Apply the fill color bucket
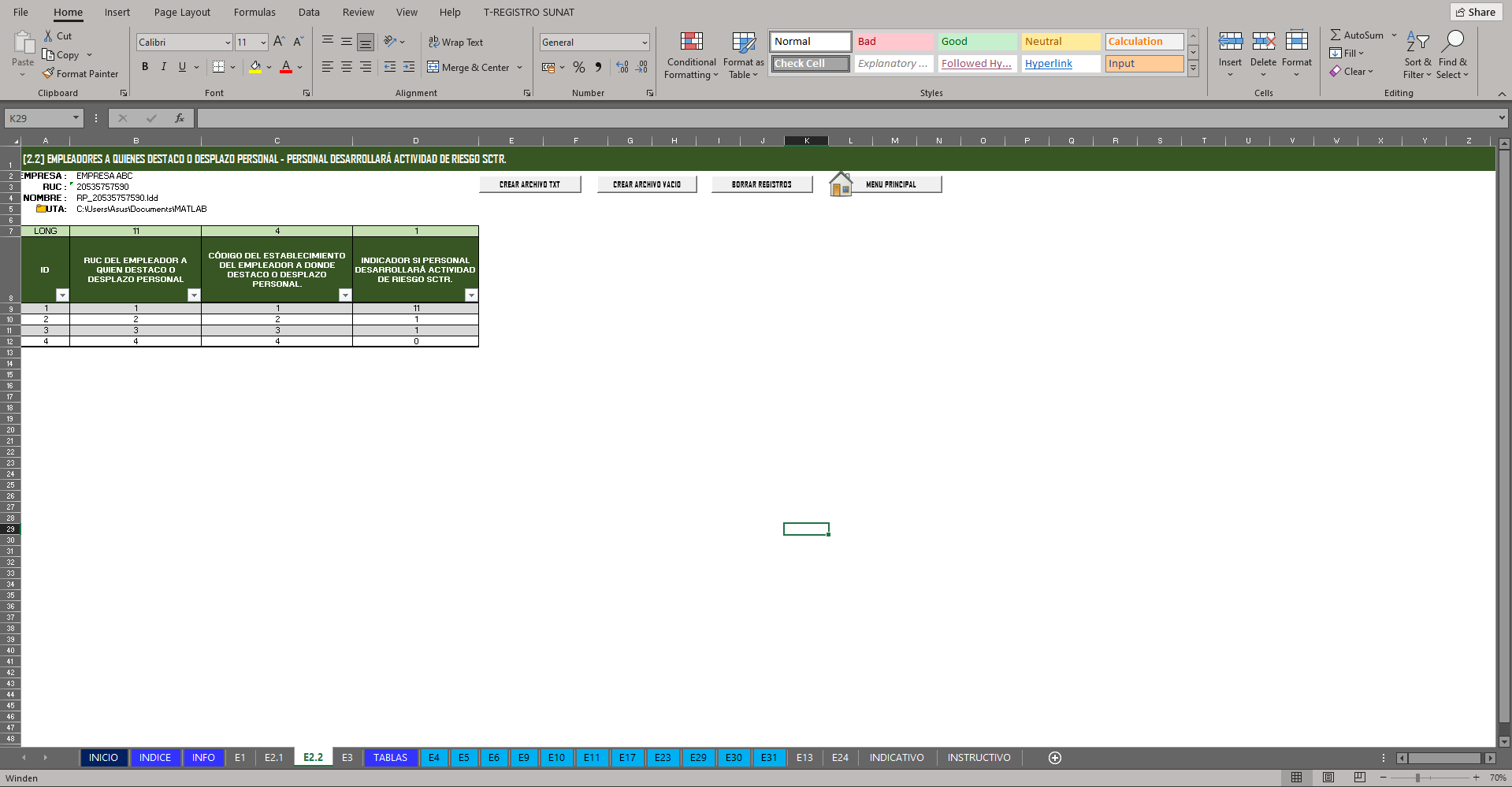 [x=255, y=67]
